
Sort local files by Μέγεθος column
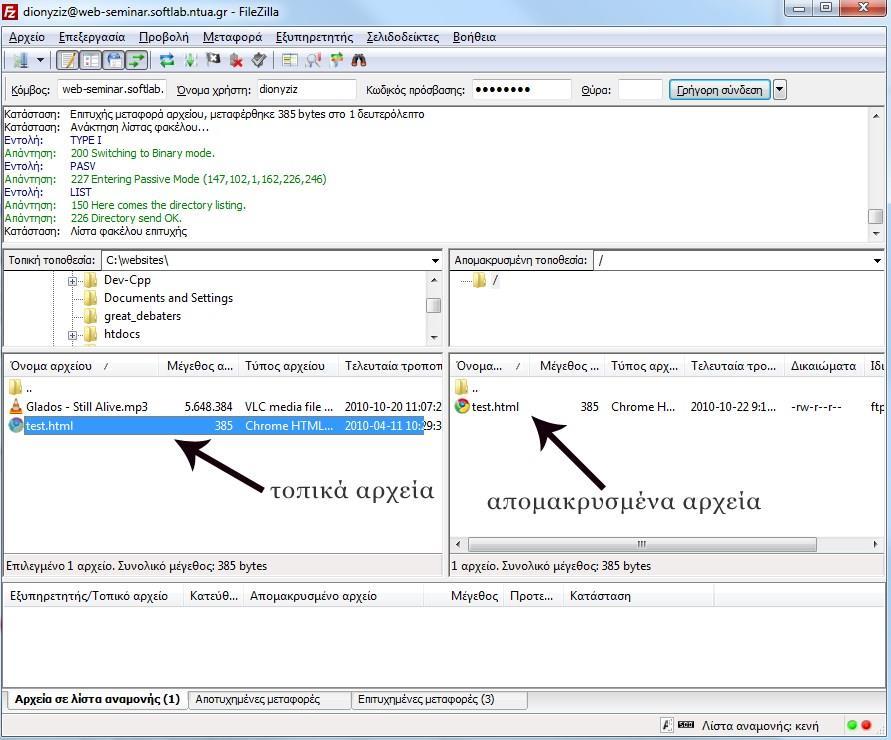[199, 366]
